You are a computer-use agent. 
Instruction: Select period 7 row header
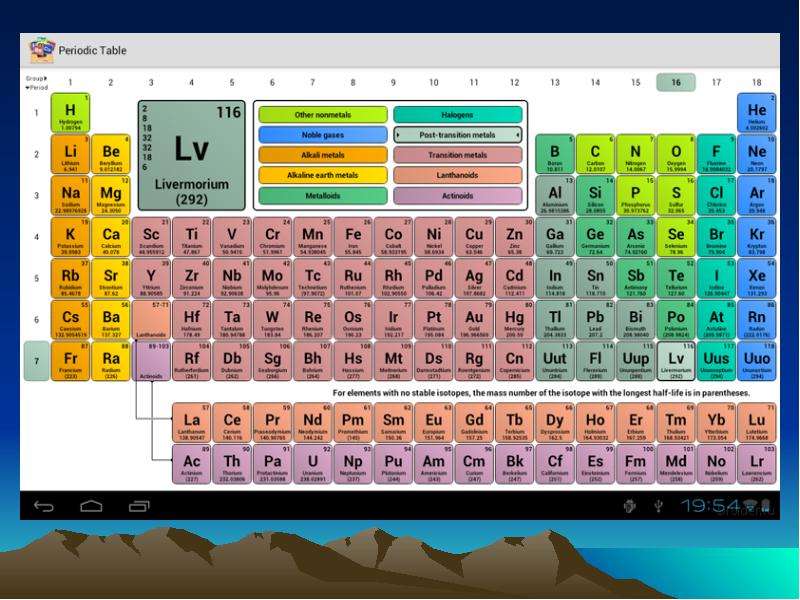point(36,361)
